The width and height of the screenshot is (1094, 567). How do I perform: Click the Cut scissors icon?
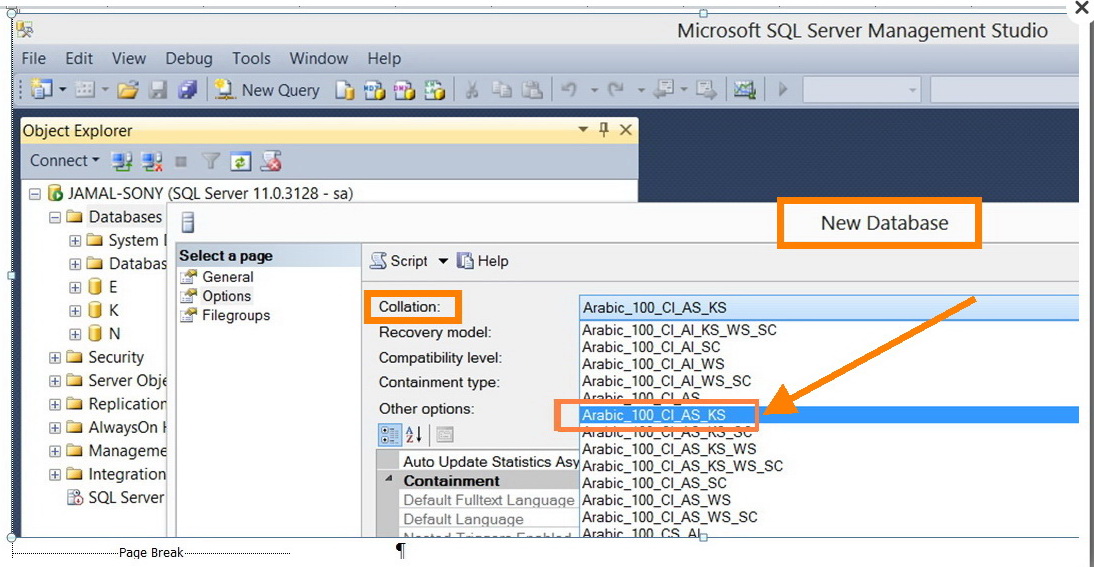click(x=472, y=90)
